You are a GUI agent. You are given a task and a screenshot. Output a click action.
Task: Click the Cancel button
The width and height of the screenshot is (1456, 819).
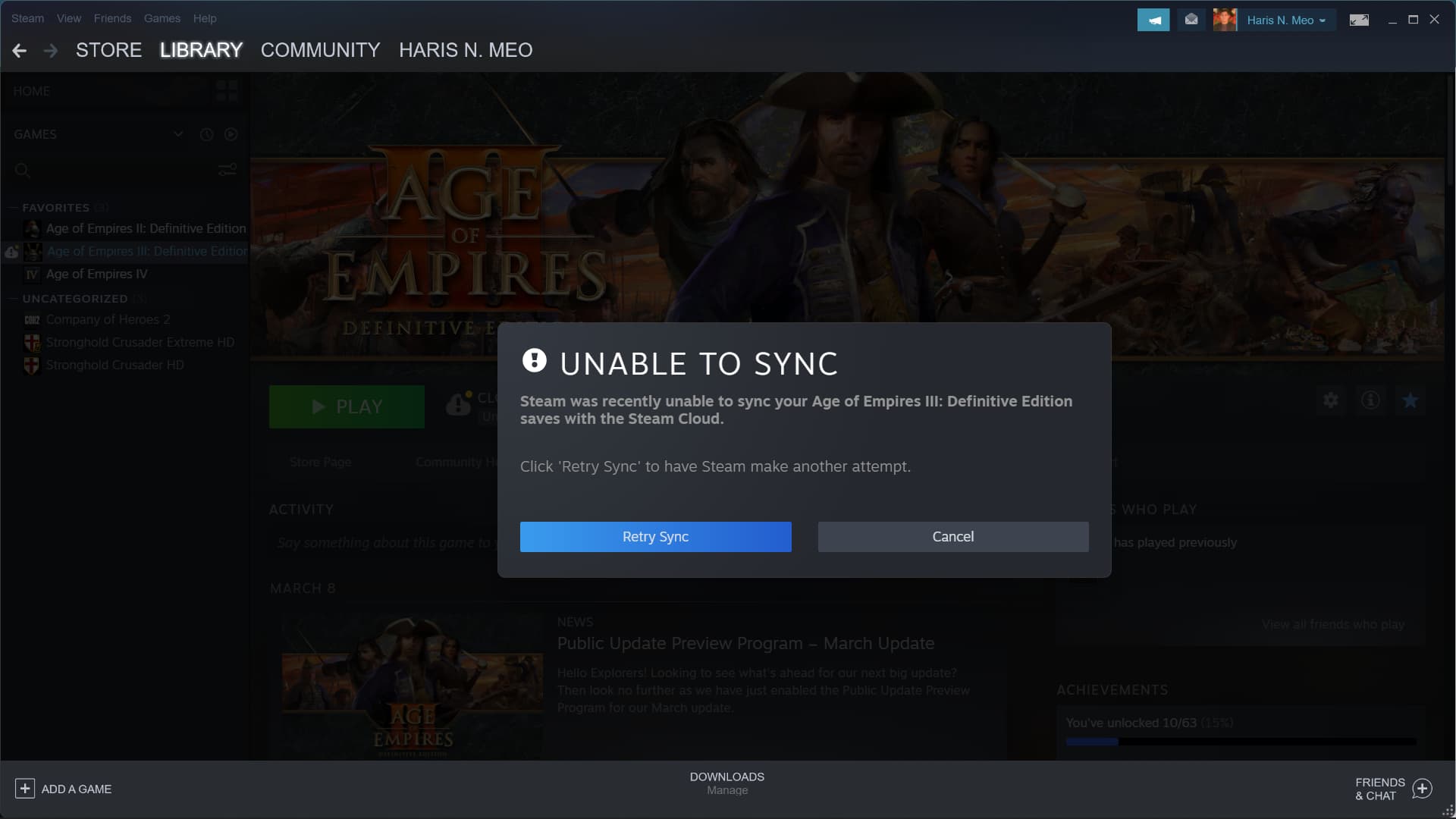click(x=953, y=536)
